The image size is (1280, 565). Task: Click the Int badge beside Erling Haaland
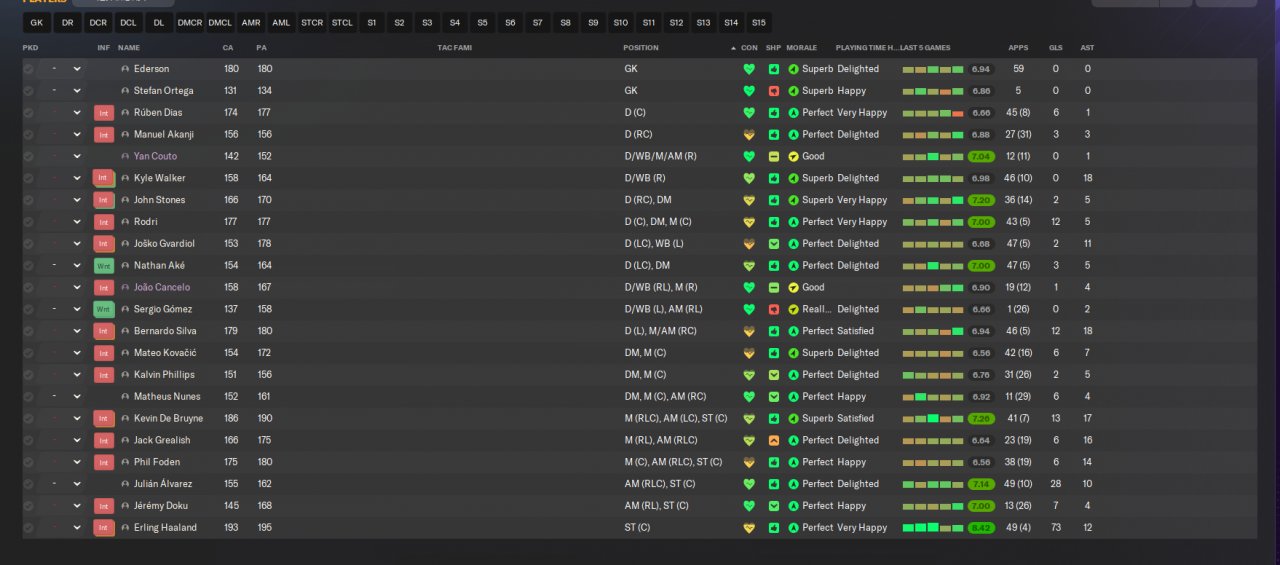coord(104,528)
